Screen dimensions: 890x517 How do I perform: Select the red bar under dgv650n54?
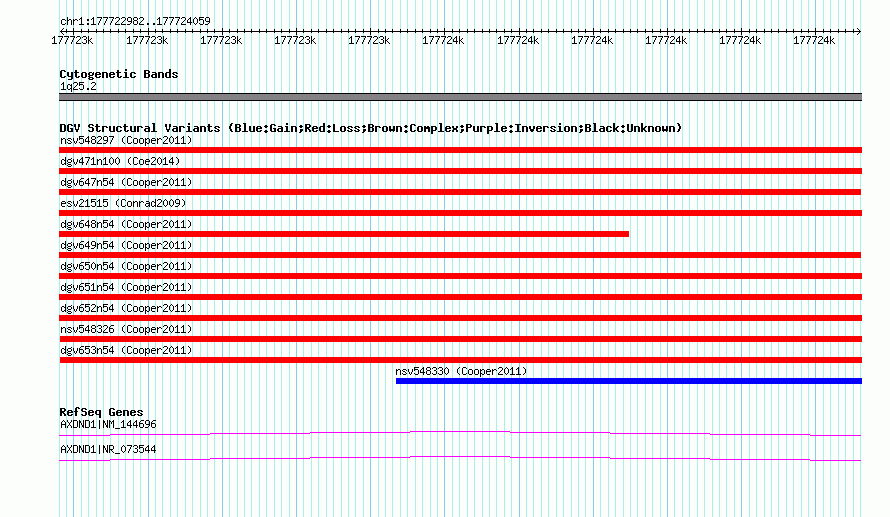point(460,276)
